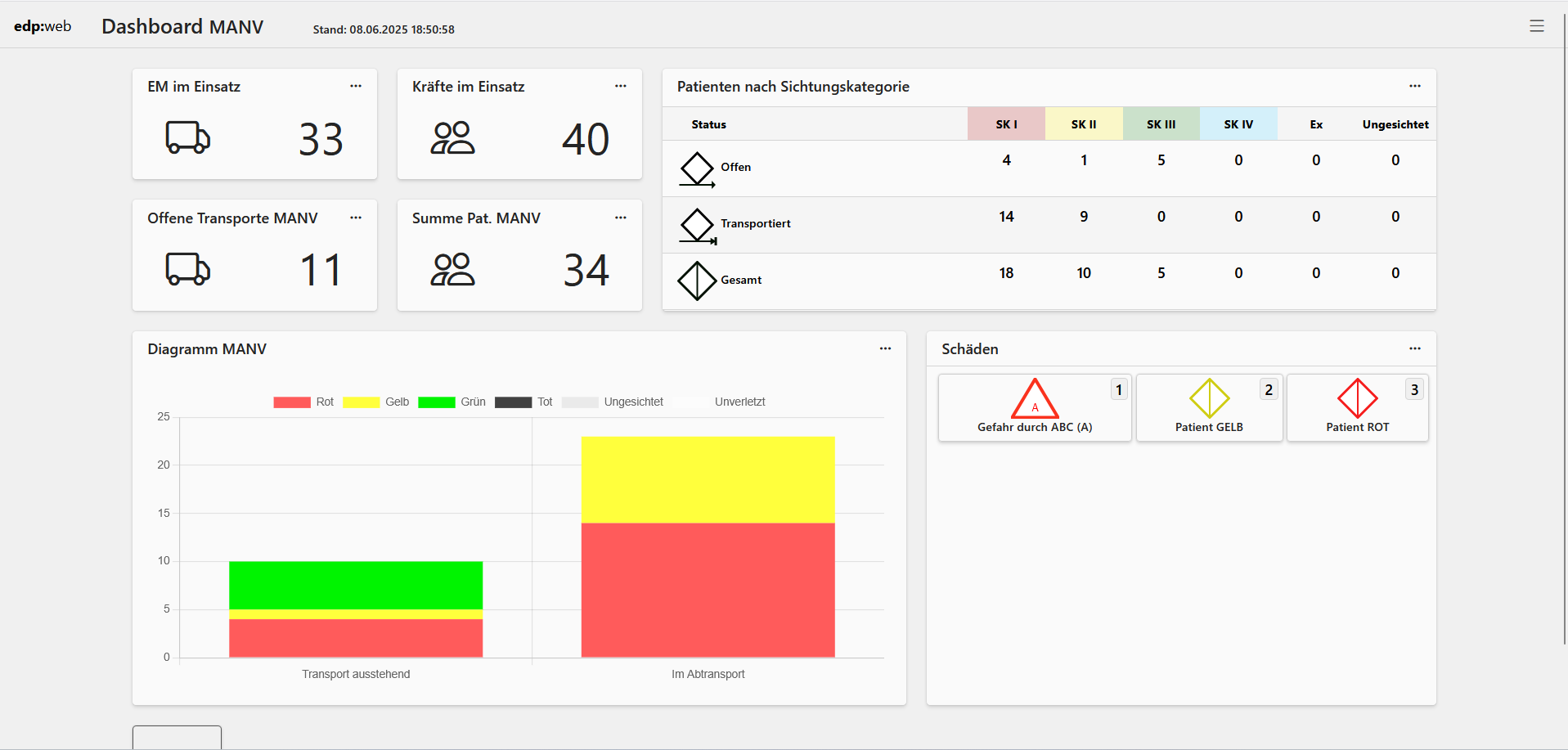Open options menu for Schäden panel
The height and width of the screenshot is (750, 1568).
pos(1414,348)
